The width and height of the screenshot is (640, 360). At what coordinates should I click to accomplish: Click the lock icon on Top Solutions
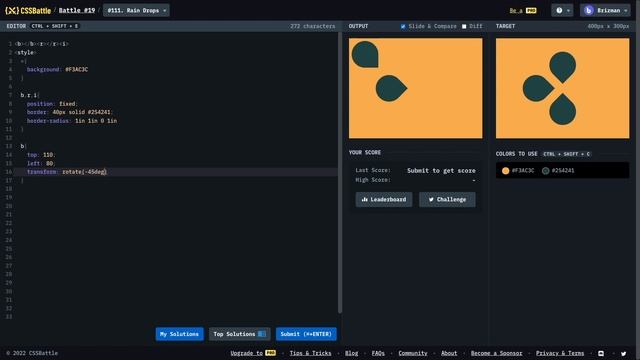pyautogui.click(x=262, y=334)
